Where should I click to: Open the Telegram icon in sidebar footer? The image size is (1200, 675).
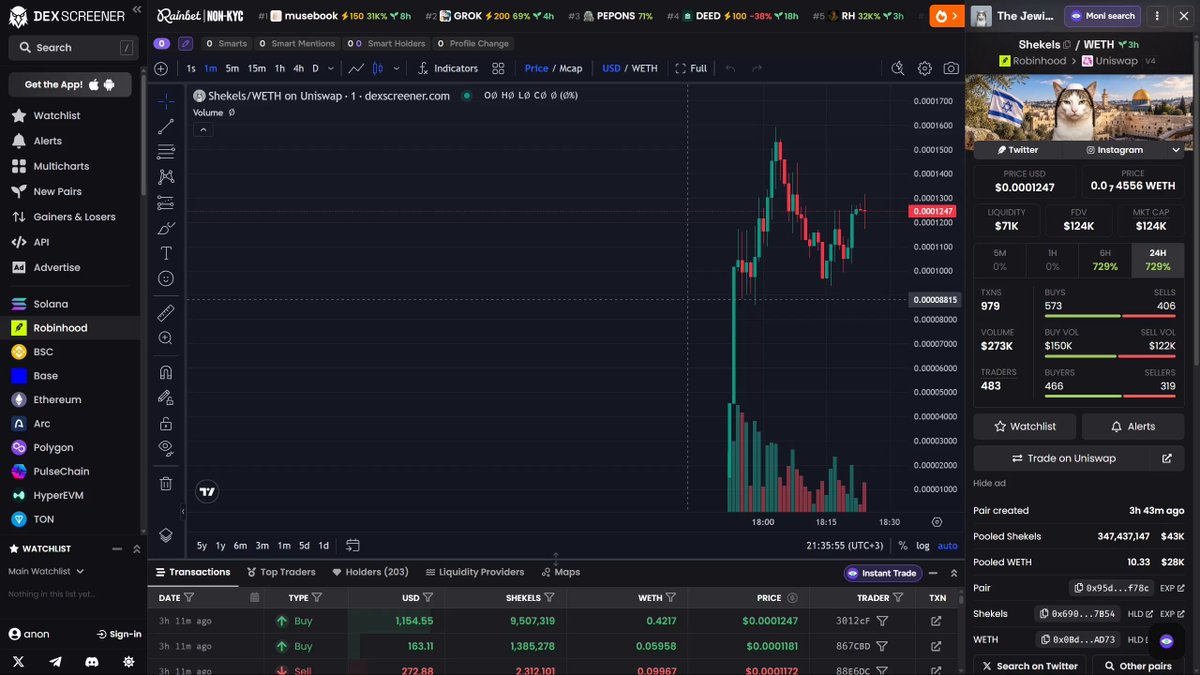click(x=55, y=661)
